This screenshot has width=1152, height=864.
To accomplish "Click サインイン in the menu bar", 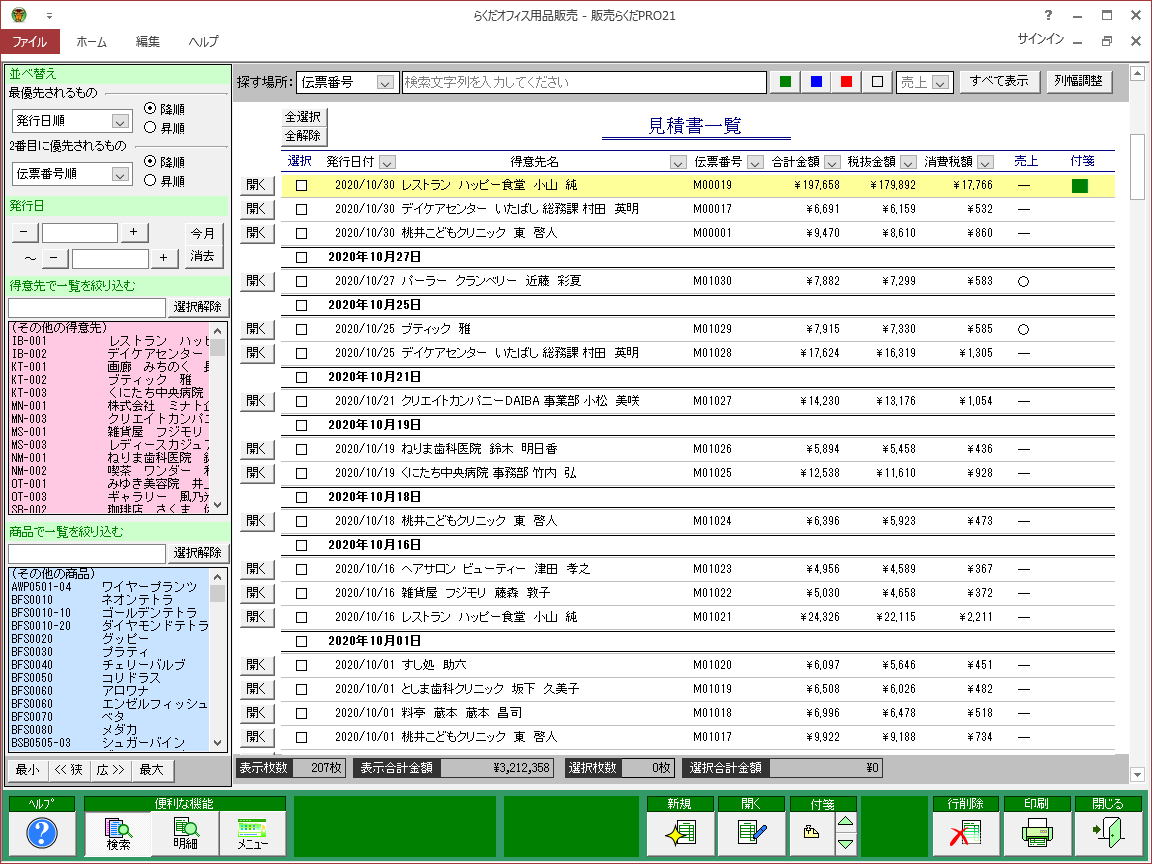I will (1040, 39).
